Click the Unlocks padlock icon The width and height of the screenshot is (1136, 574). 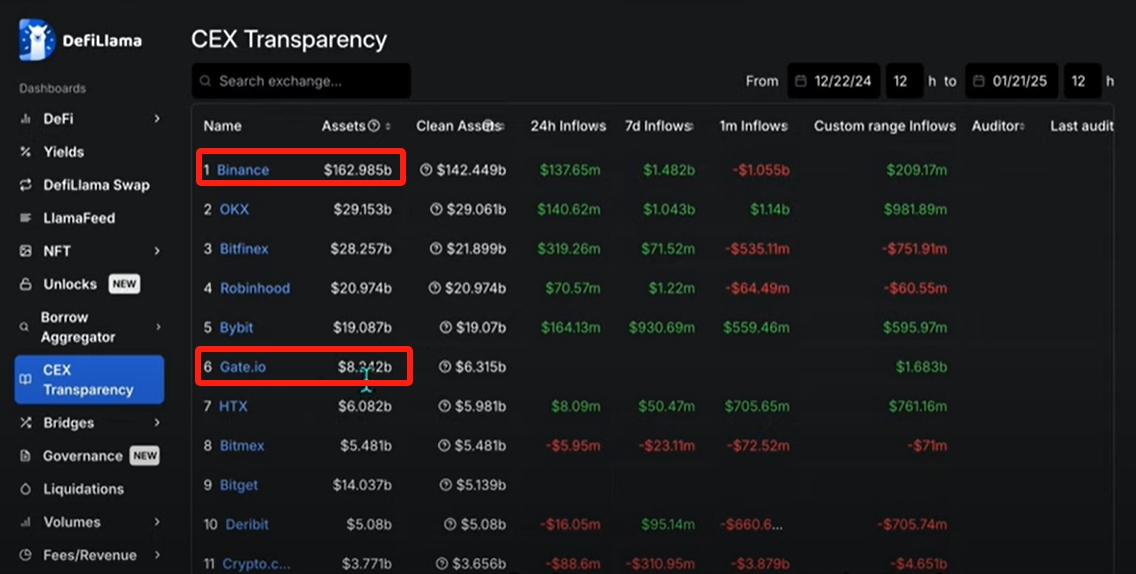[x=25, y=284]
